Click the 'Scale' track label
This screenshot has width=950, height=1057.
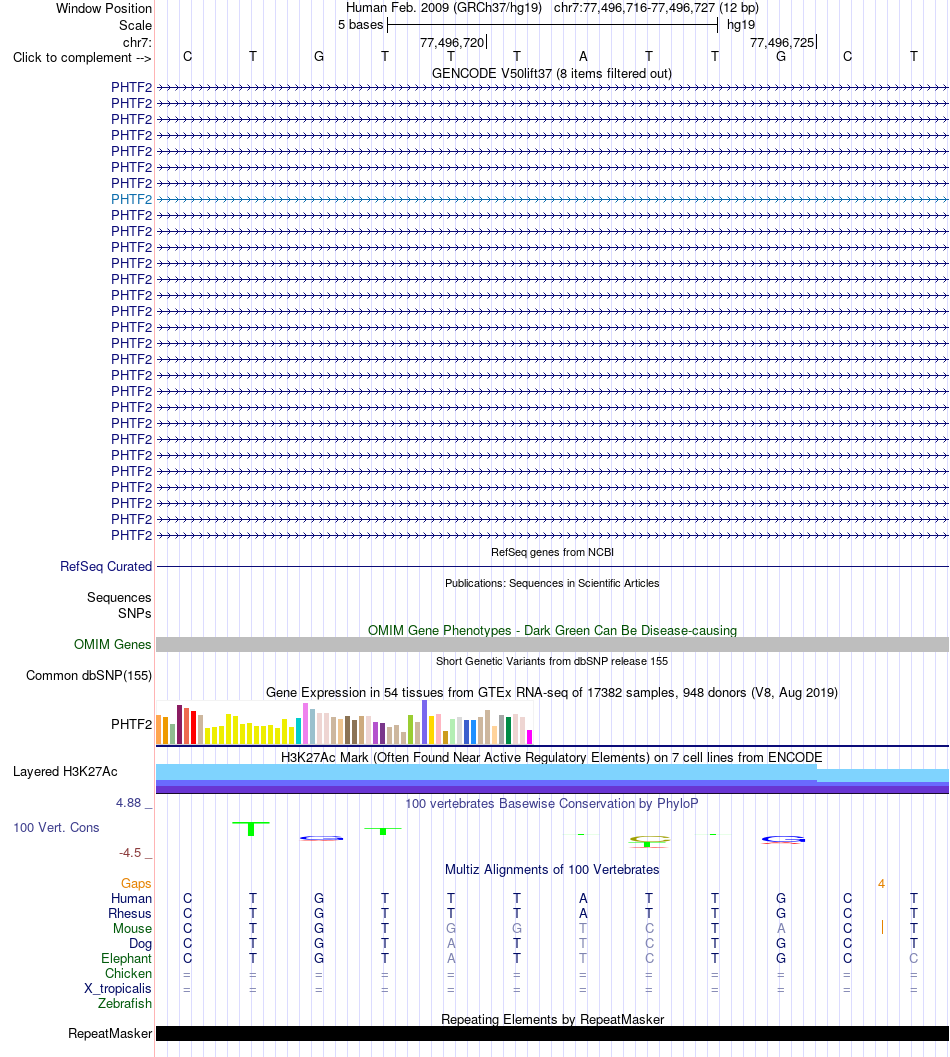(x=136, y=26)
